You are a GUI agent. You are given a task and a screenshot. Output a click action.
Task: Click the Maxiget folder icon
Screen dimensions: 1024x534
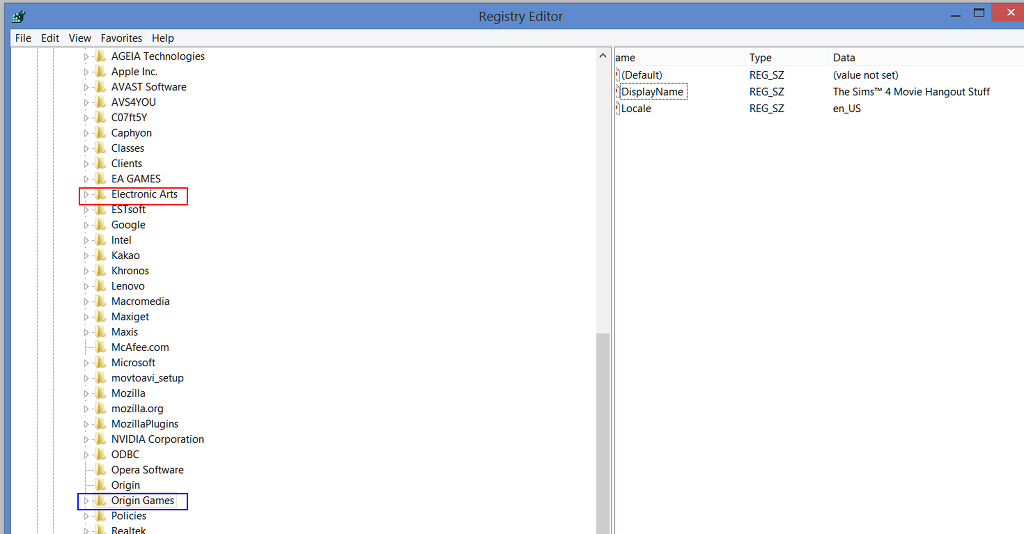[100, 317]
